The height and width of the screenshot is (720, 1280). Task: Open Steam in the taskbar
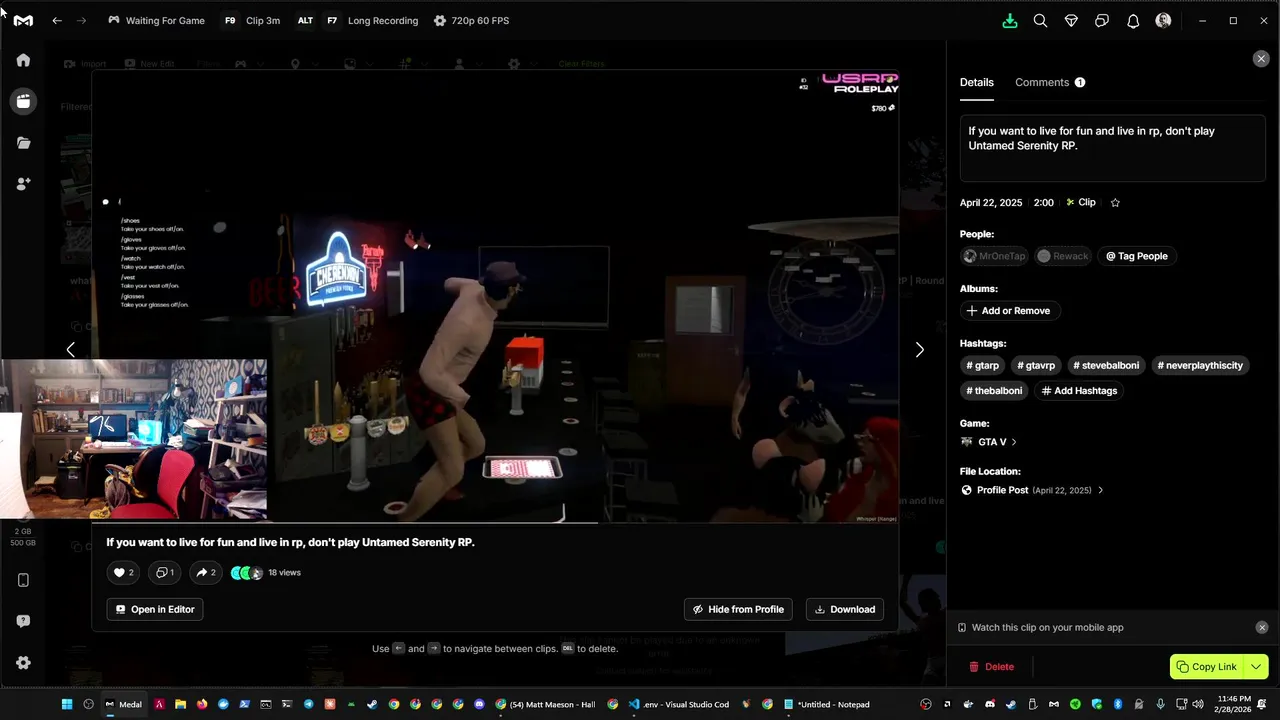pos(372,704)
